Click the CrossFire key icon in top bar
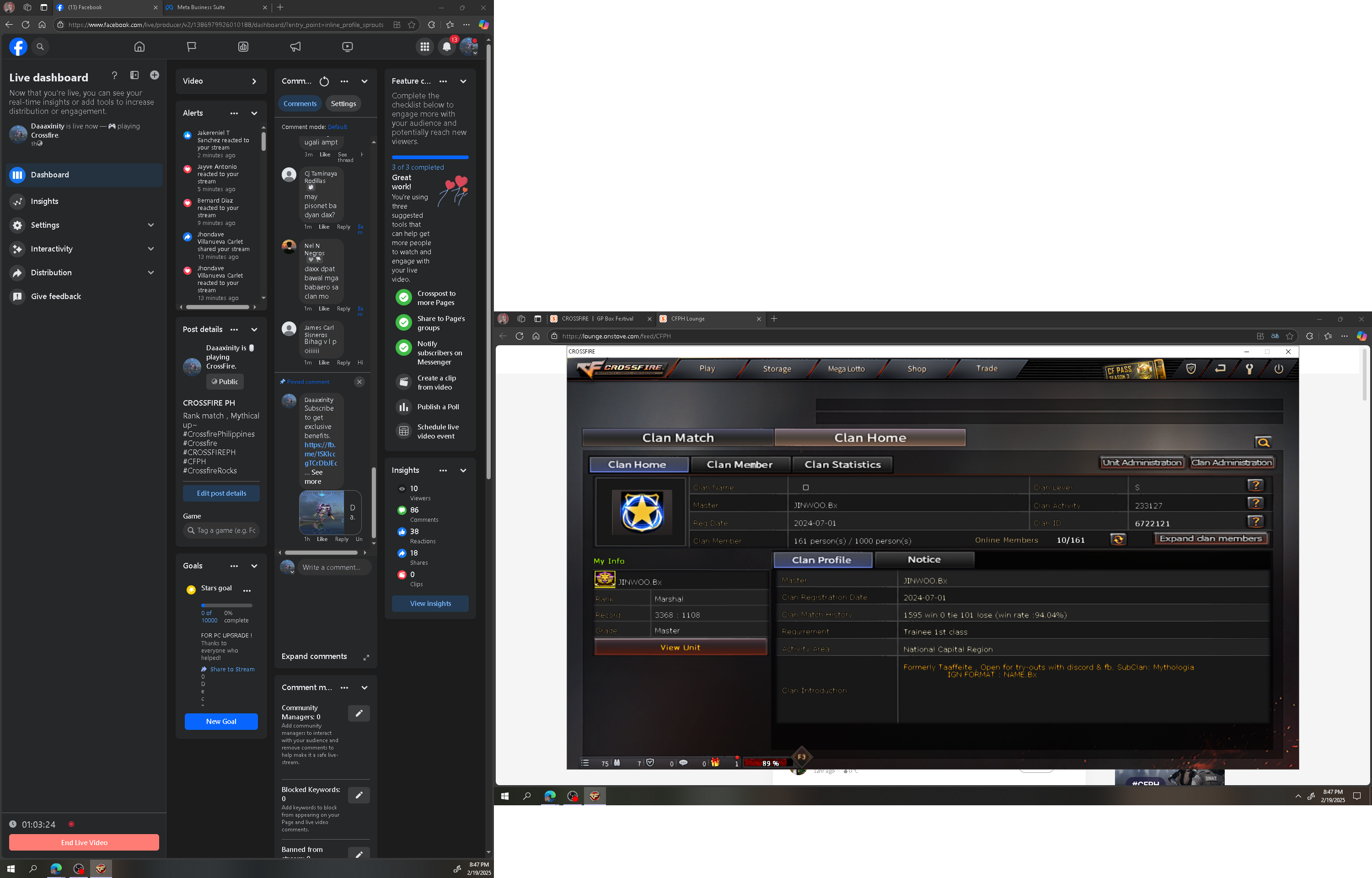 coord(1249,369)
